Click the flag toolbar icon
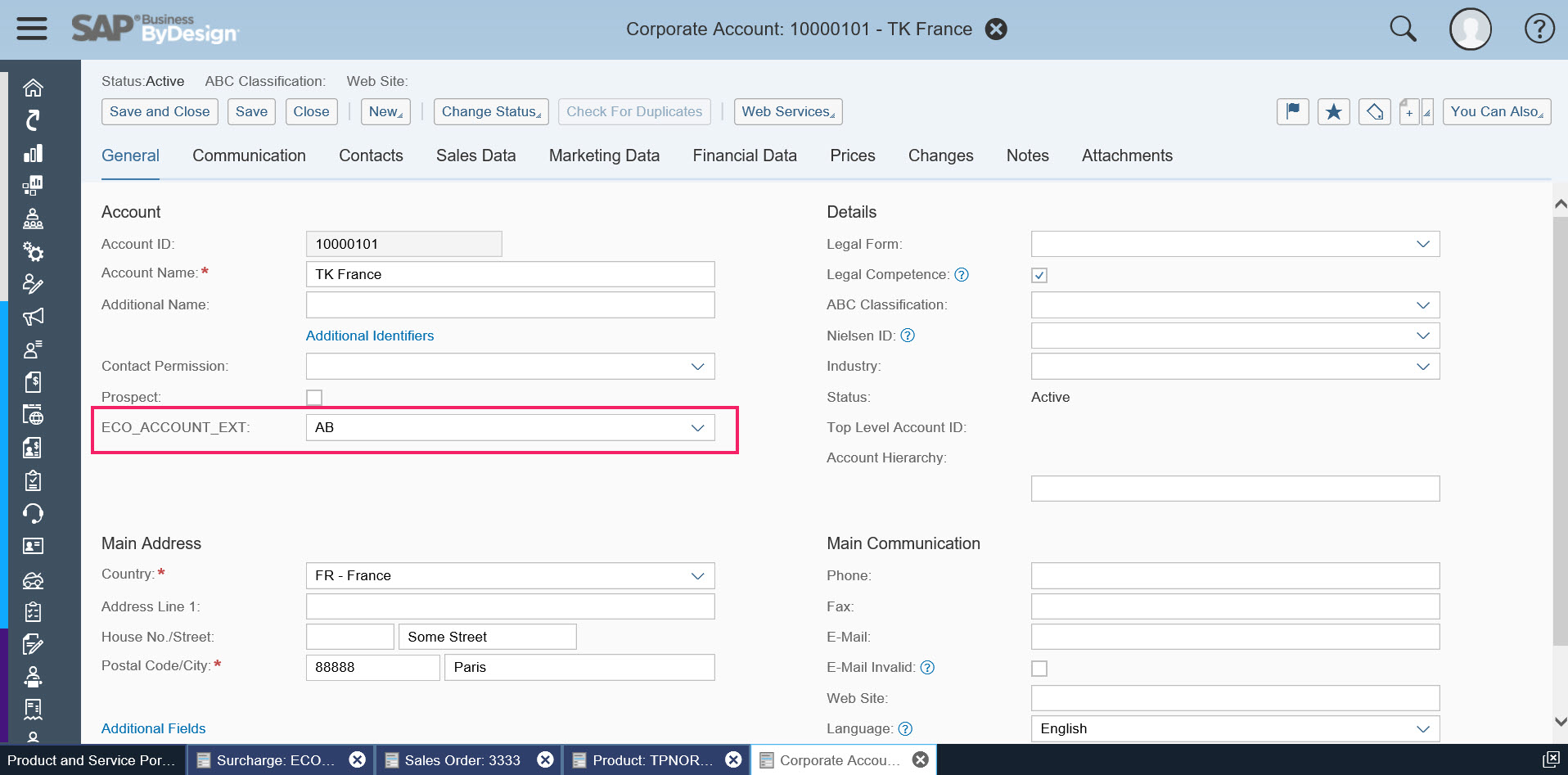This screenshot has height=775, width=1568. (1293, 111)
